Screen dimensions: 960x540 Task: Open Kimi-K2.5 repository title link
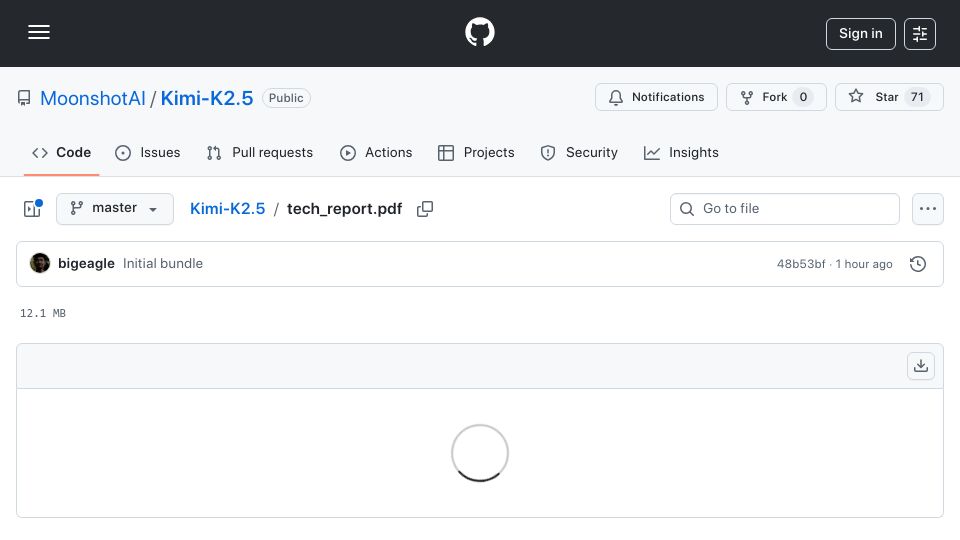(206, 98)
